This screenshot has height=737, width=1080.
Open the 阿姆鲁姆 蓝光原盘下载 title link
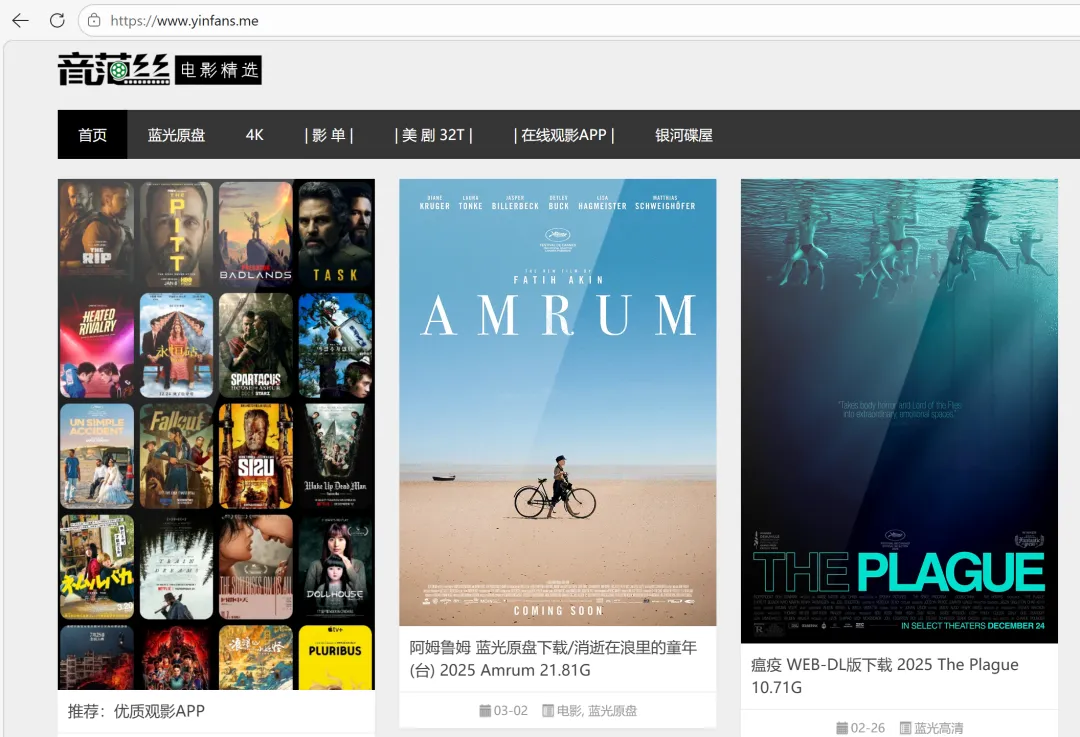click(553, 658)
